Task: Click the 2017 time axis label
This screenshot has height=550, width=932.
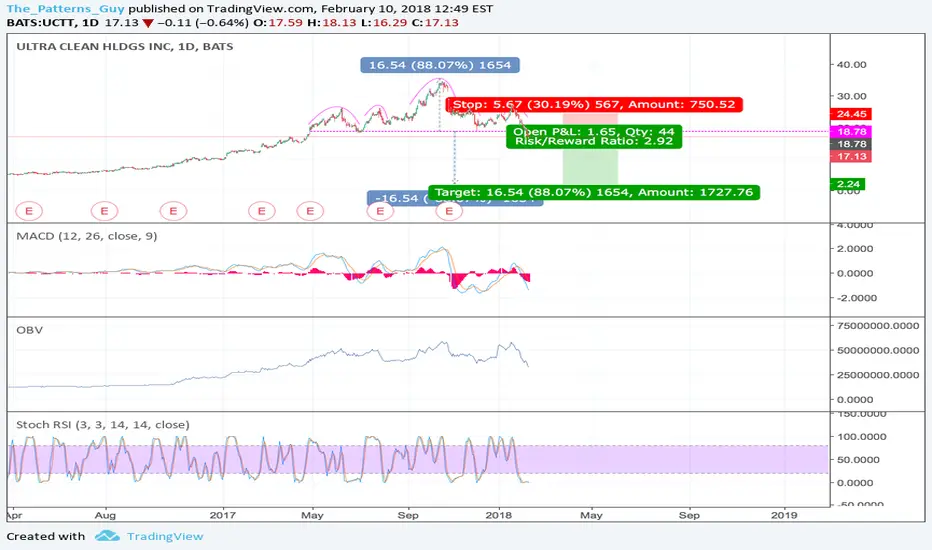Action: pyautogui.click(x=222, y=515)
